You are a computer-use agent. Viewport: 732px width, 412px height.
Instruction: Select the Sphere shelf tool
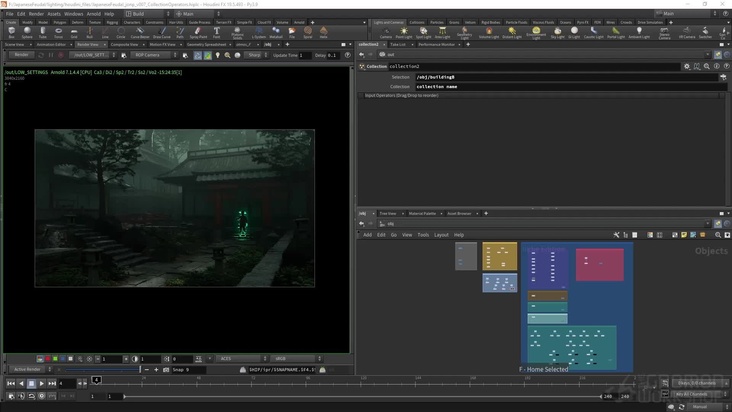(27, 32)
